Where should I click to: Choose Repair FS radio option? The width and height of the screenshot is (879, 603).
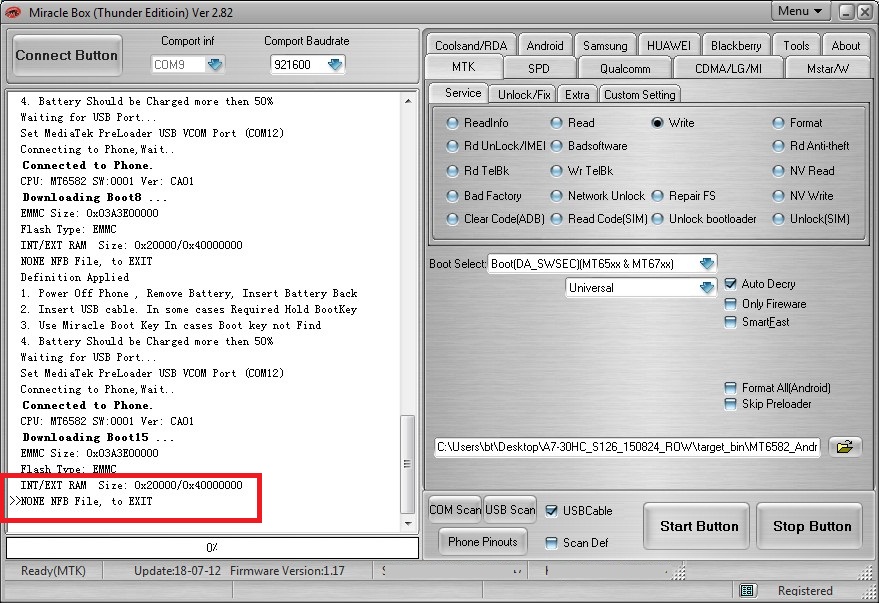click(658, 196)
